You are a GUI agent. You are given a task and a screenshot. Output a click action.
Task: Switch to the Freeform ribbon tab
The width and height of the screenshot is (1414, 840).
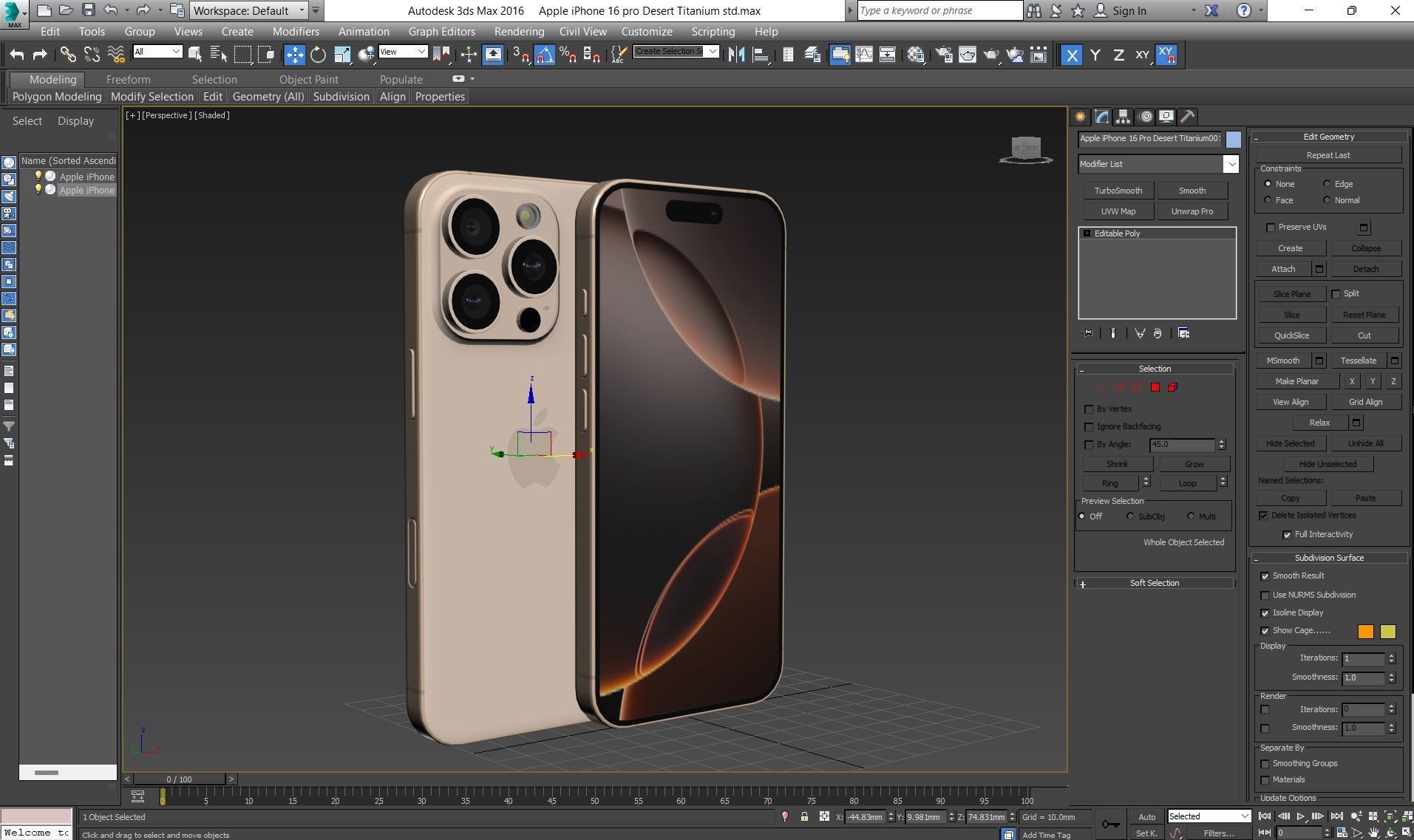click(x=128, y=80)
